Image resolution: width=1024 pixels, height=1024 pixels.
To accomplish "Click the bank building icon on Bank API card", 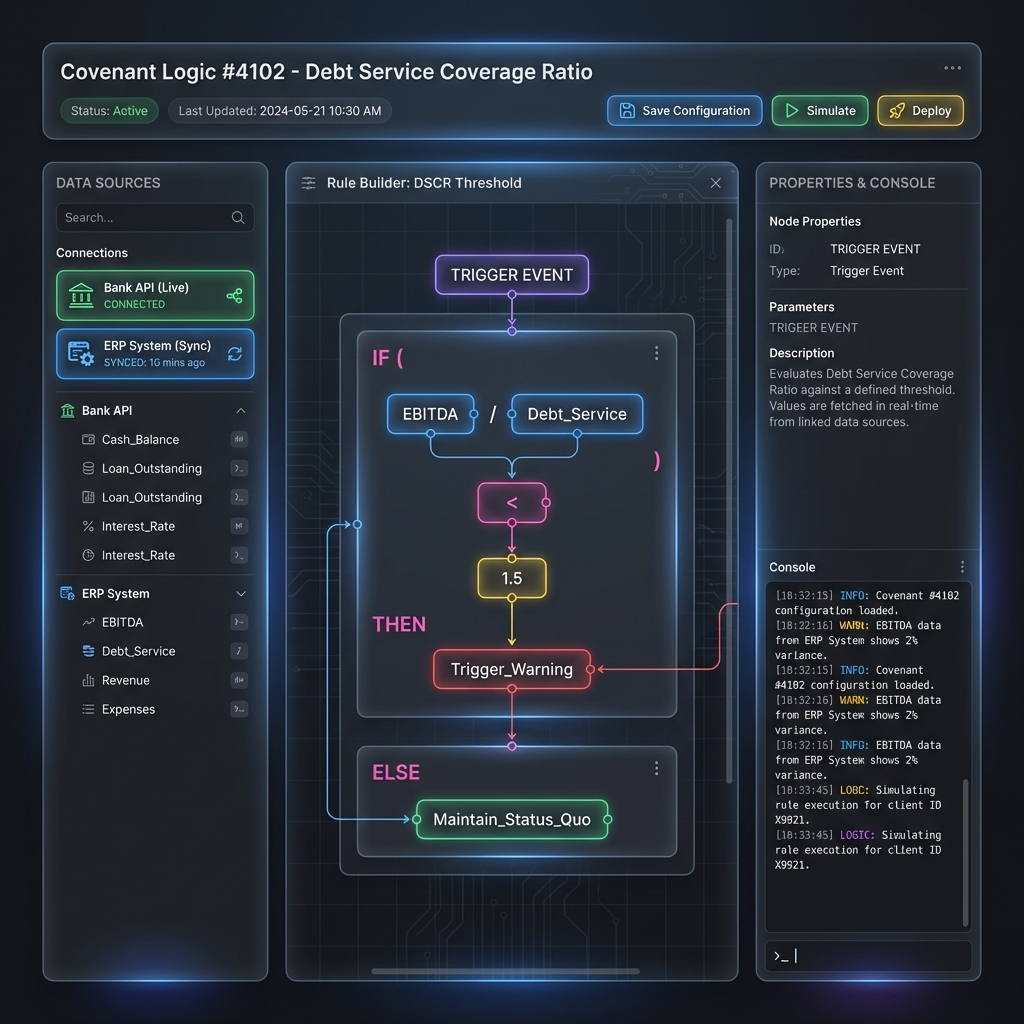I will (81, 295).
